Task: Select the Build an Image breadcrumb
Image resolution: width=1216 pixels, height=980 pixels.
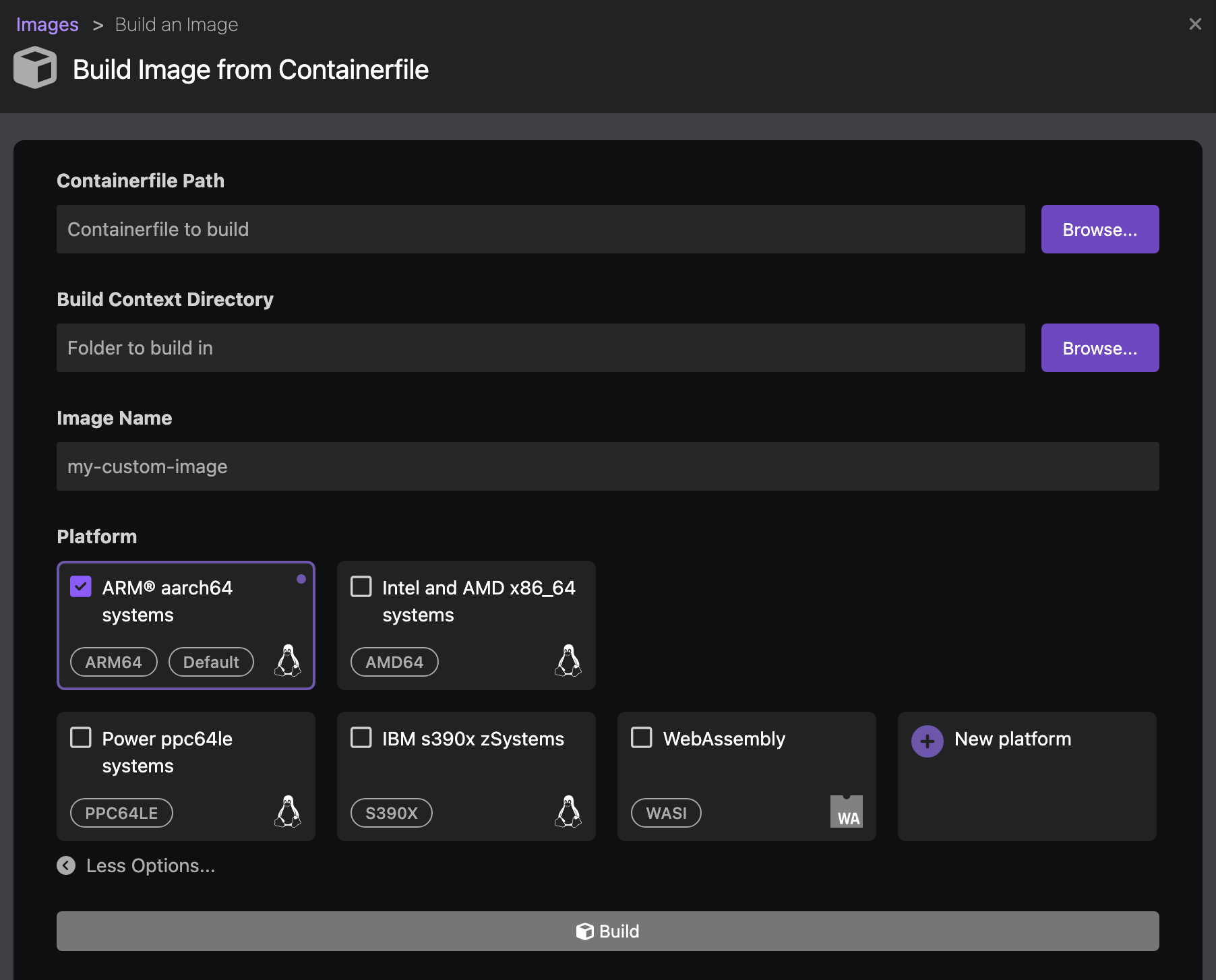Action: pos(176,24)
